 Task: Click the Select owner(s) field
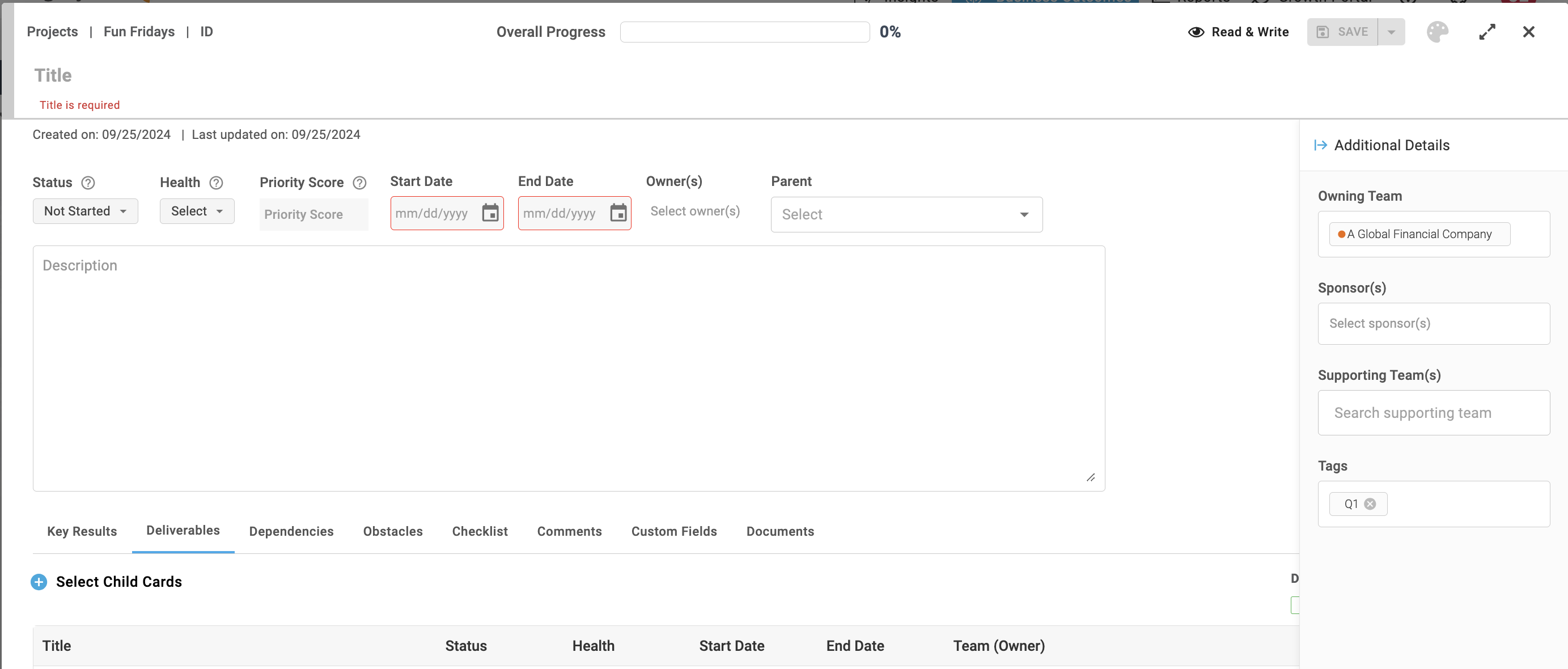tap(695, 211)
